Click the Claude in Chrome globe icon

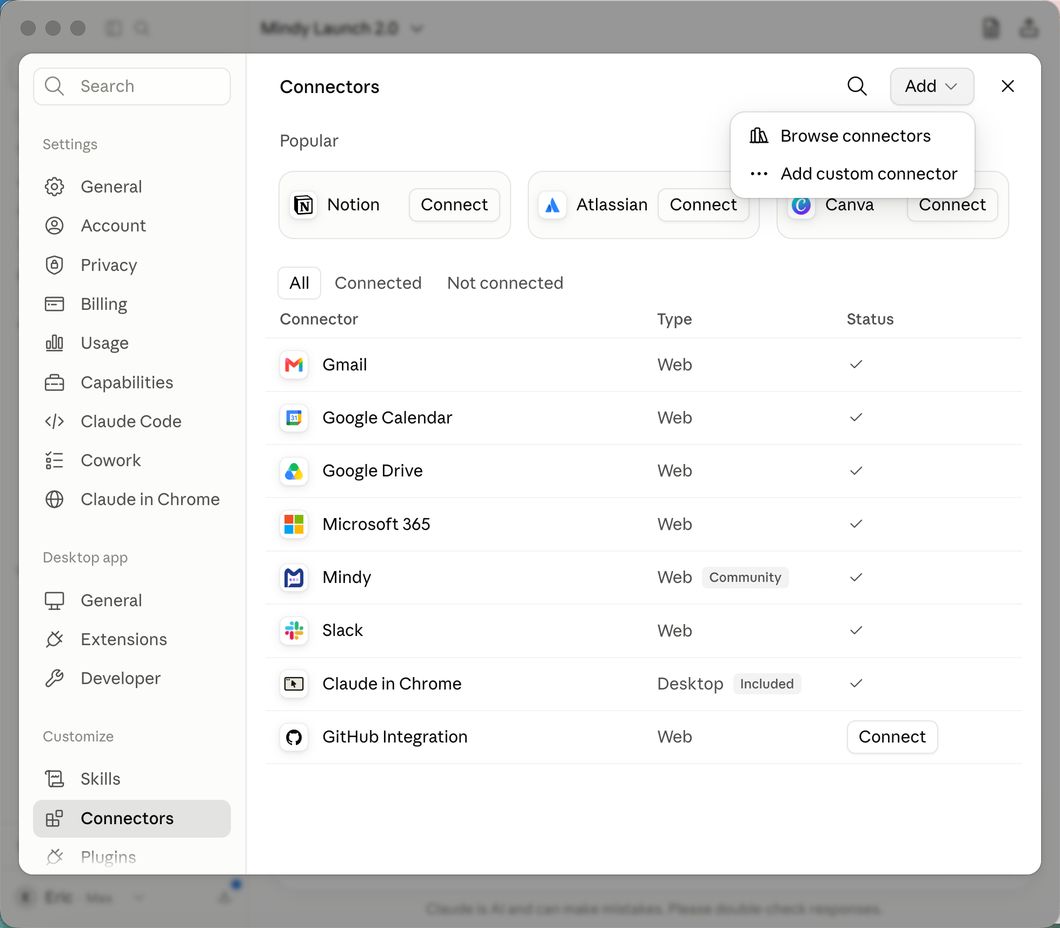(54, 499)
